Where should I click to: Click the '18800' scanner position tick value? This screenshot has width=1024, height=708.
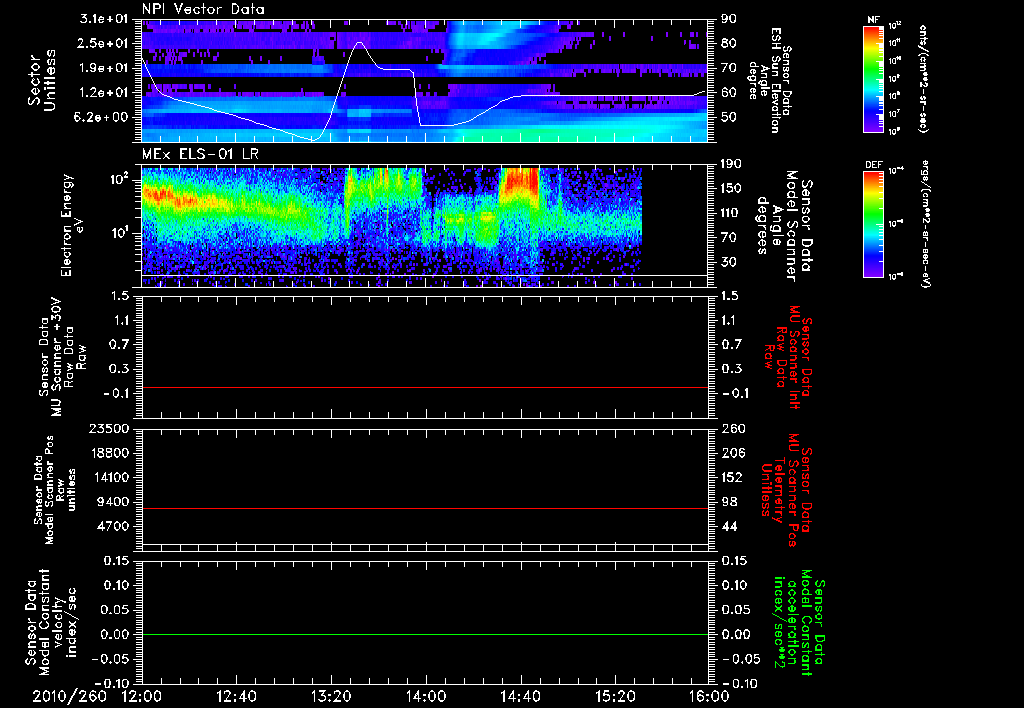110,453
